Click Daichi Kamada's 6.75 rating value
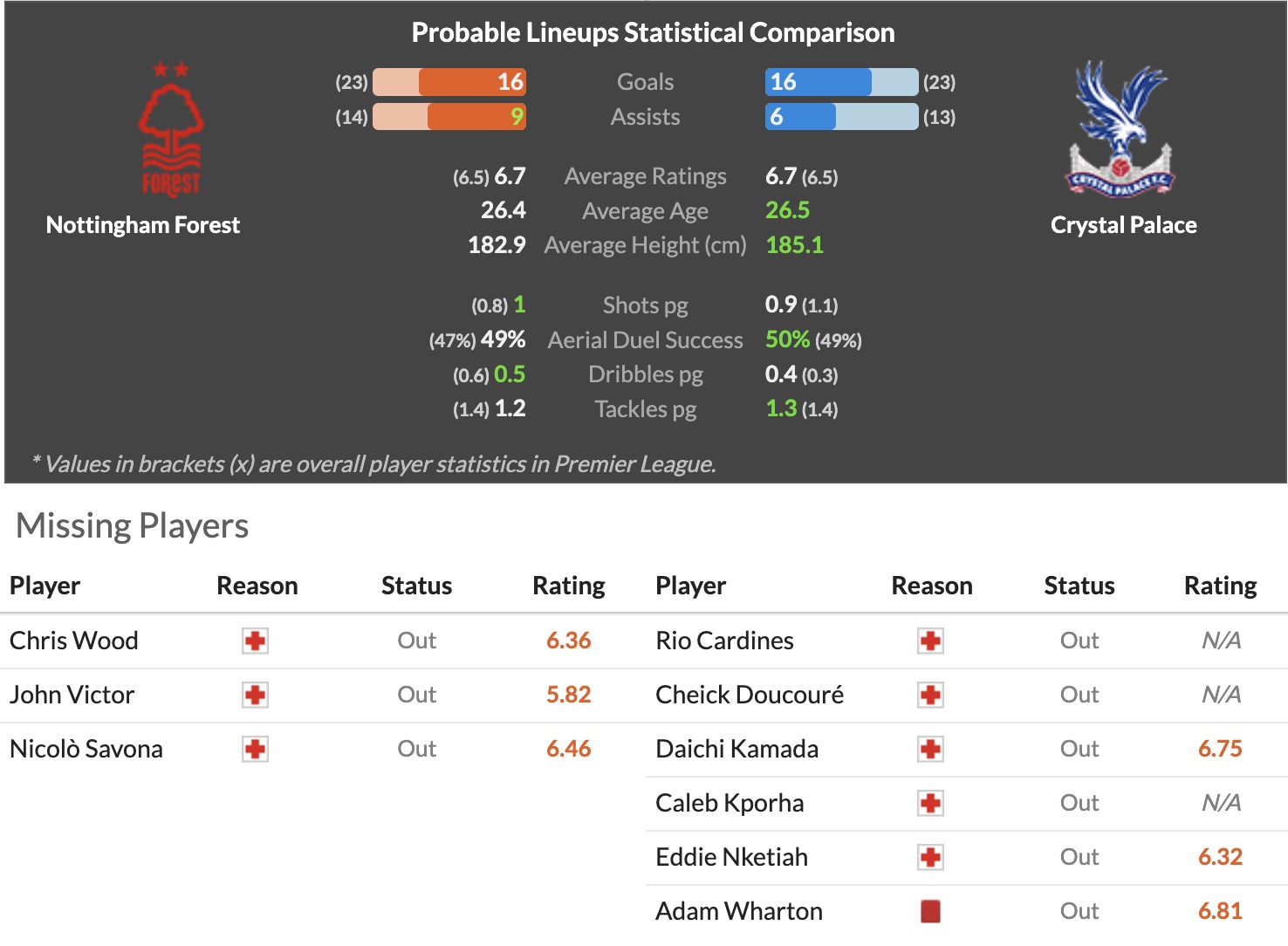Viewport: 1288px width, 946px height. pyautogui.click(x=1219, y=750)
